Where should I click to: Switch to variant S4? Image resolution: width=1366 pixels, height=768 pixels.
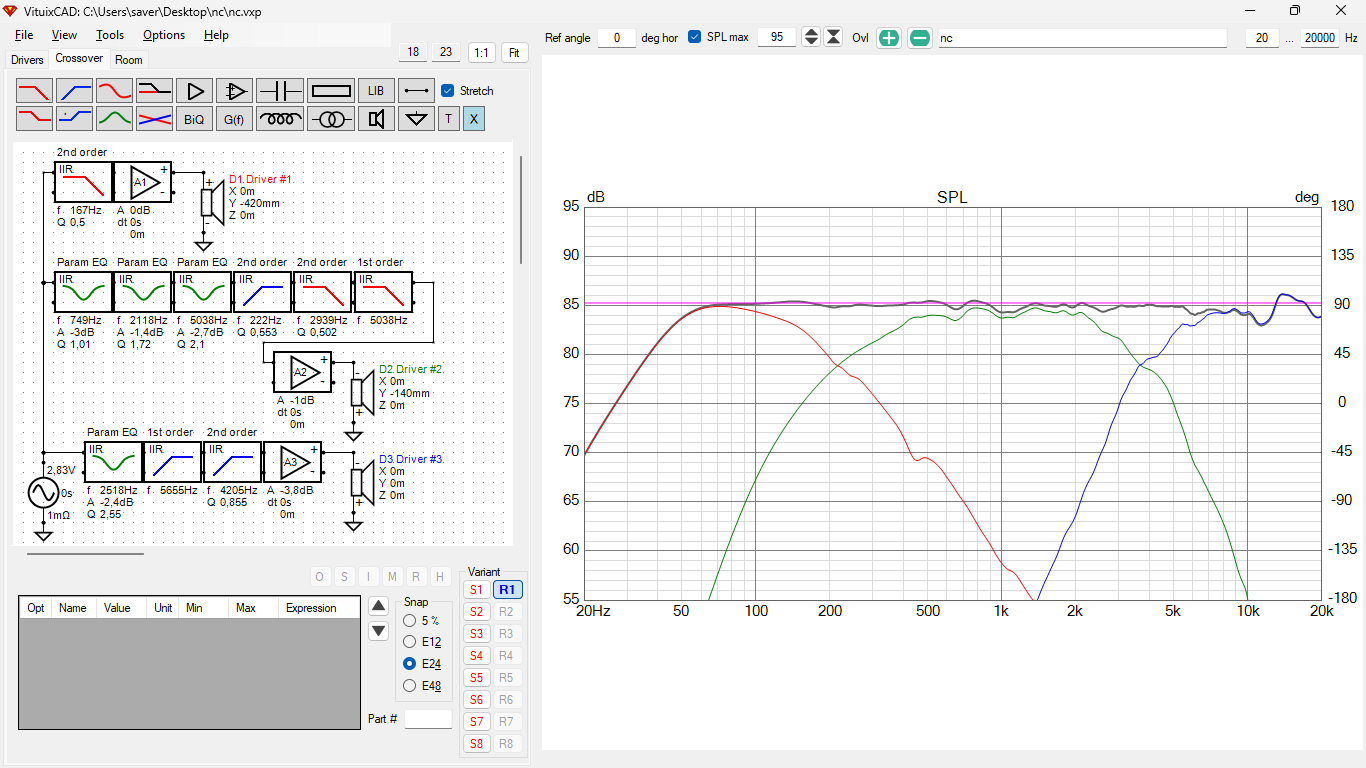coord(476,656)
